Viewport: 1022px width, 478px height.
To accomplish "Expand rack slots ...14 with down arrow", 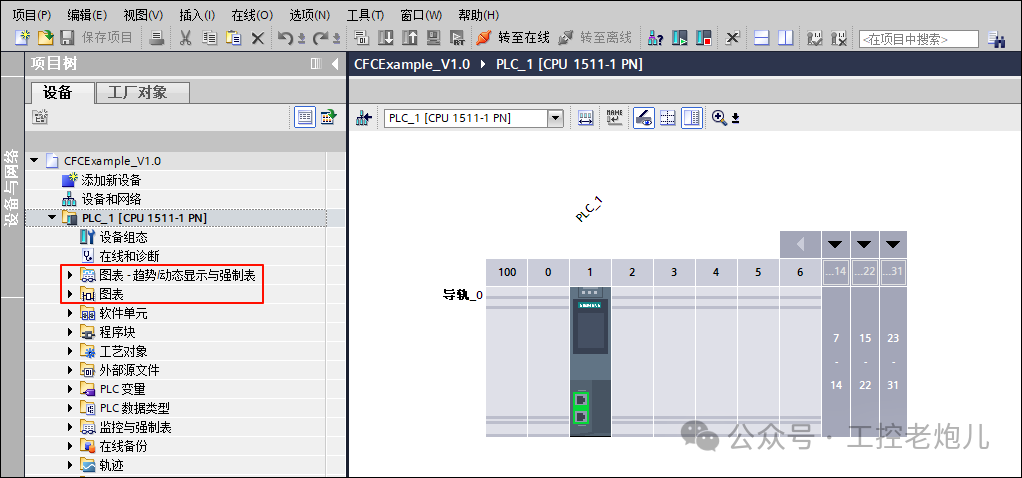I will point(836,245).
